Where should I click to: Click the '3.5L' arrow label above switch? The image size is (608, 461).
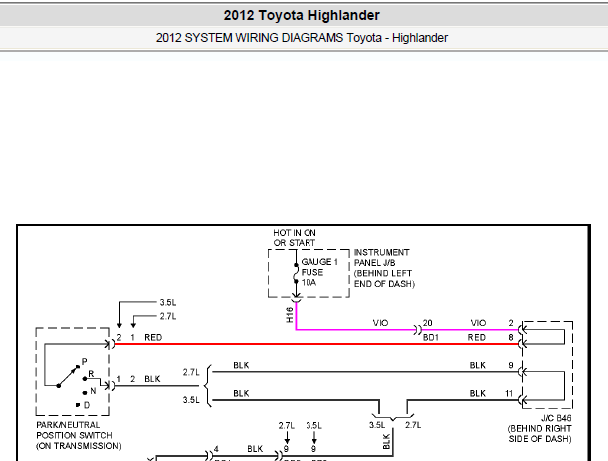(168, 302)
